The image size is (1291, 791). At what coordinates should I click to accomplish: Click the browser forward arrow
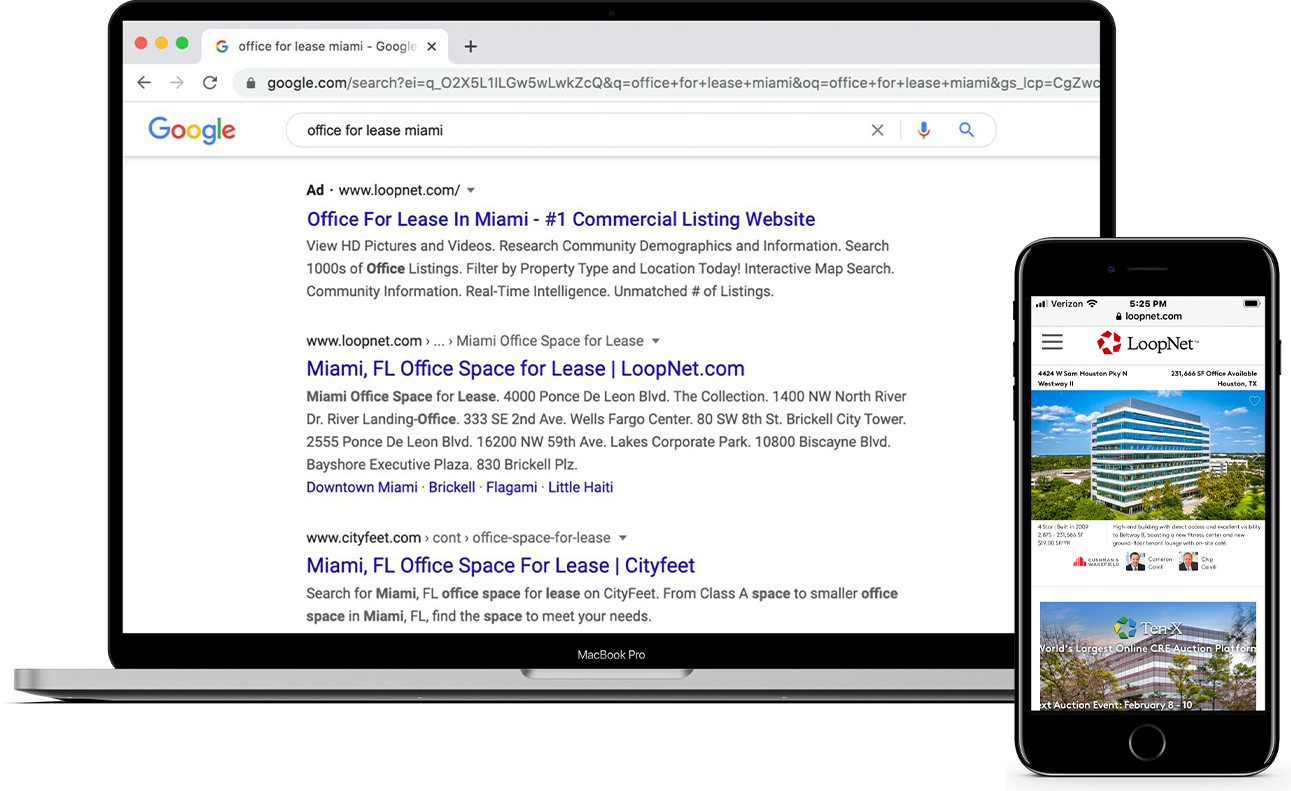(x=177, y=83)
